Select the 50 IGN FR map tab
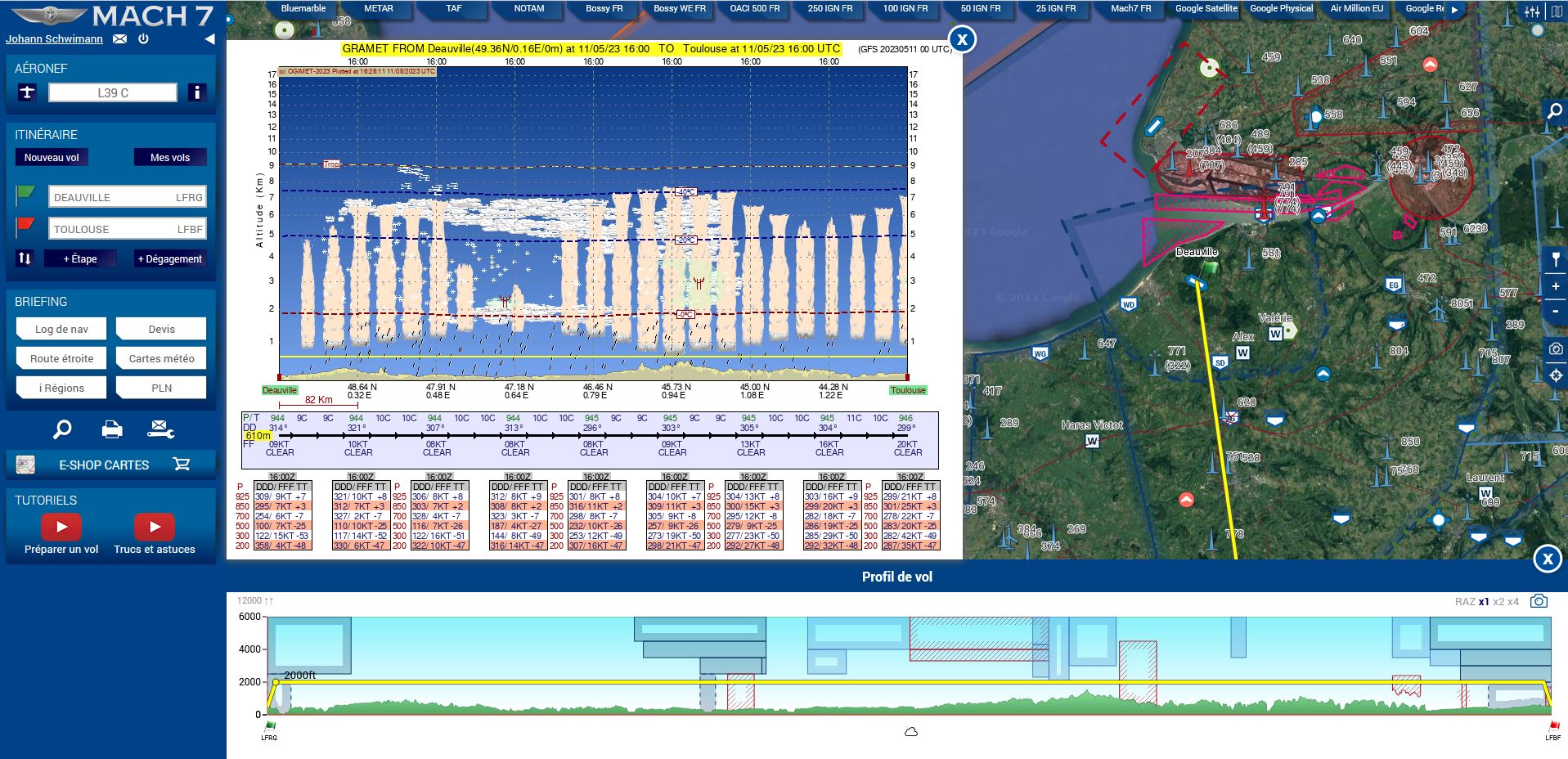Screen dimensions: 1568x759 click(981, 8)
